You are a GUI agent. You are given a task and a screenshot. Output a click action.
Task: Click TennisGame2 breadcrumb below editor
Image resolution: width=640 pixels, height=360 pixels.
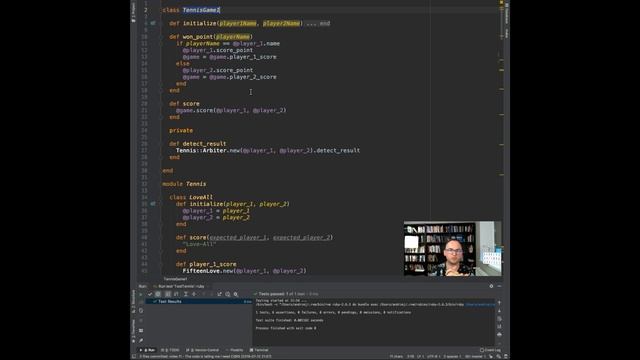pyautogui.click(x=175, y=279)
